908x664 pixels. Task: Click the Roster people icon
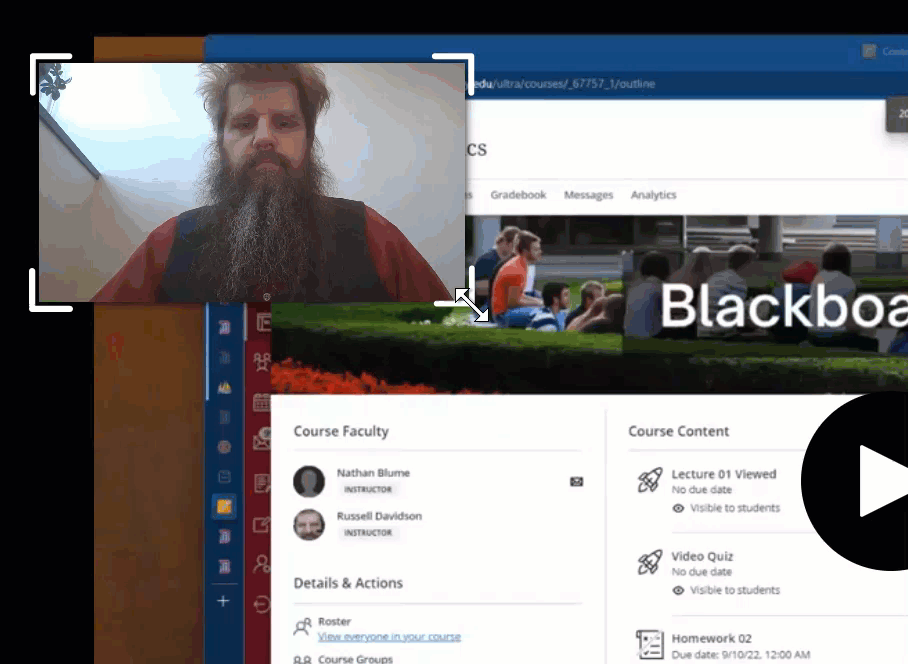point(302,627)
